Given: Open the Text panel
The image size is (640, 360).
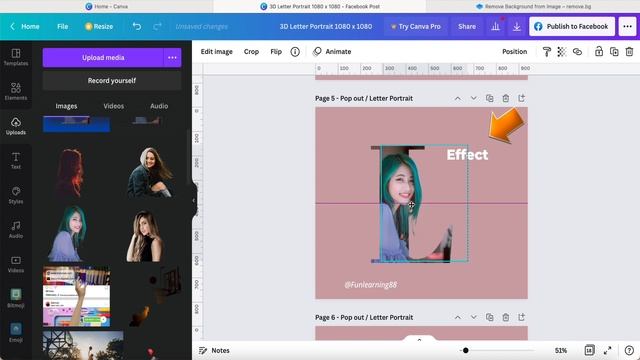Looking at the screenshot, I should 16,160.
